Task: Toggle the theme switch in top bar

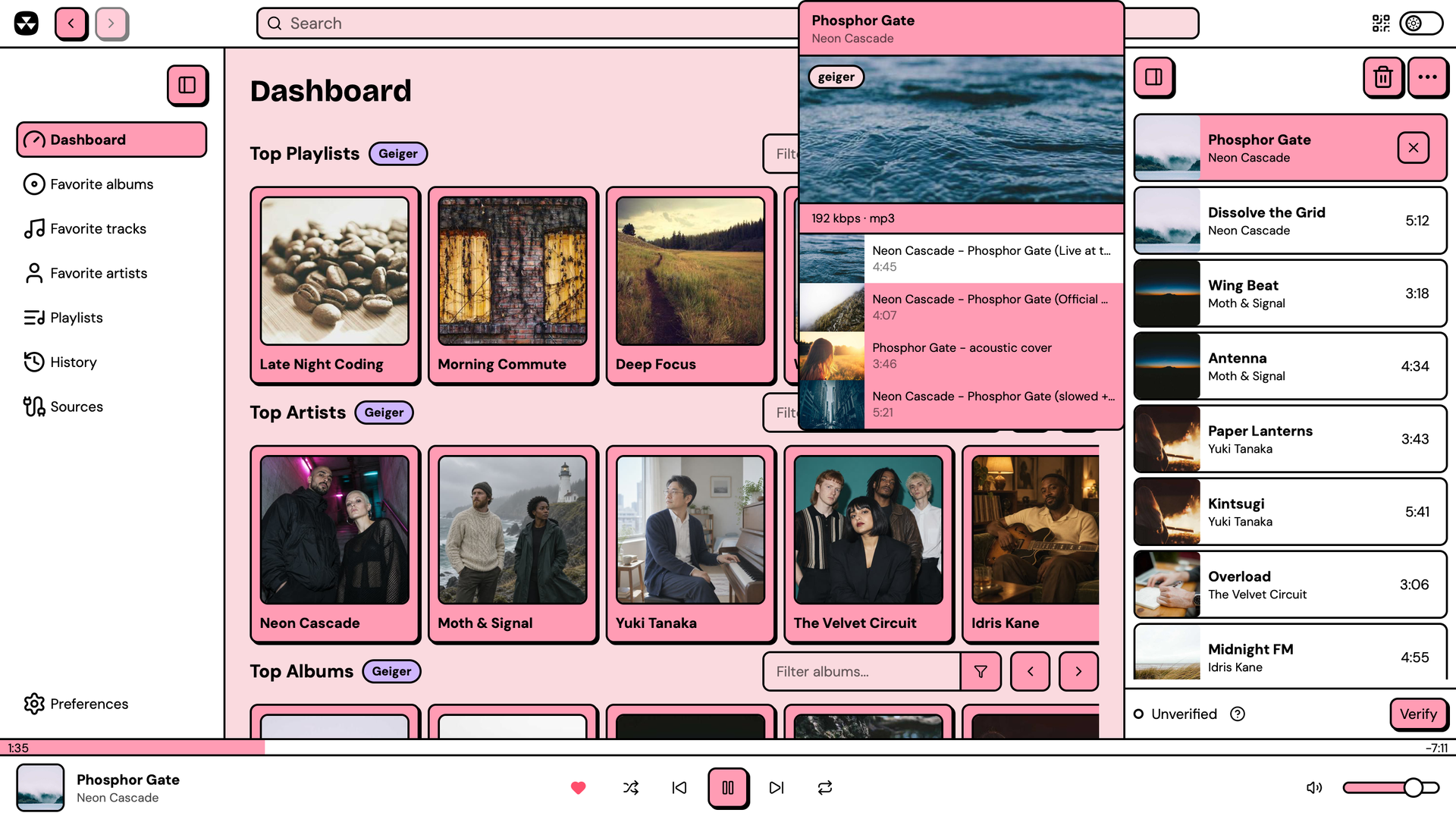Action: pyautogui.click(x=1421, y=24)
